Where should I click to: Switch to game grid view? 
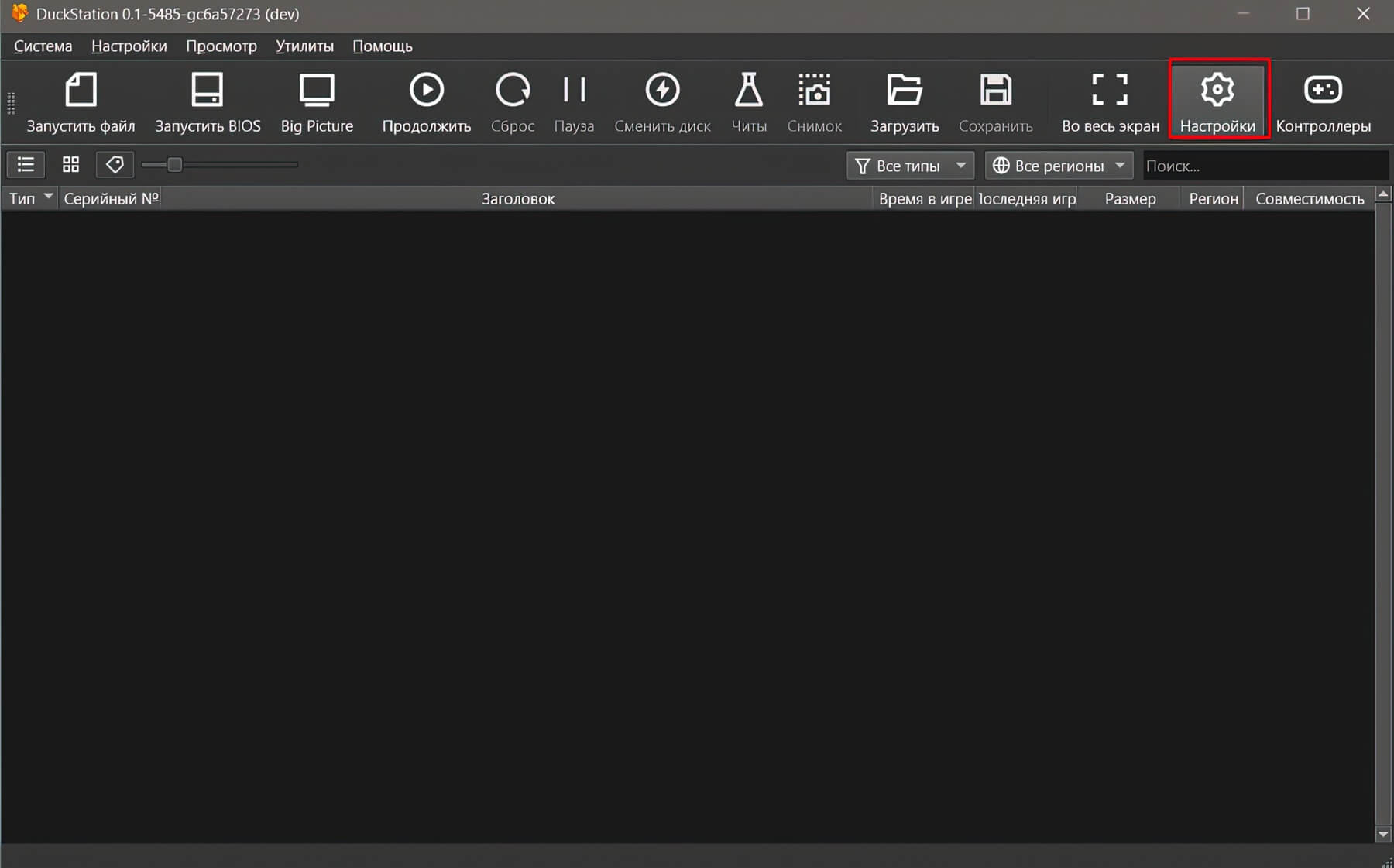[x=70, y=165]
